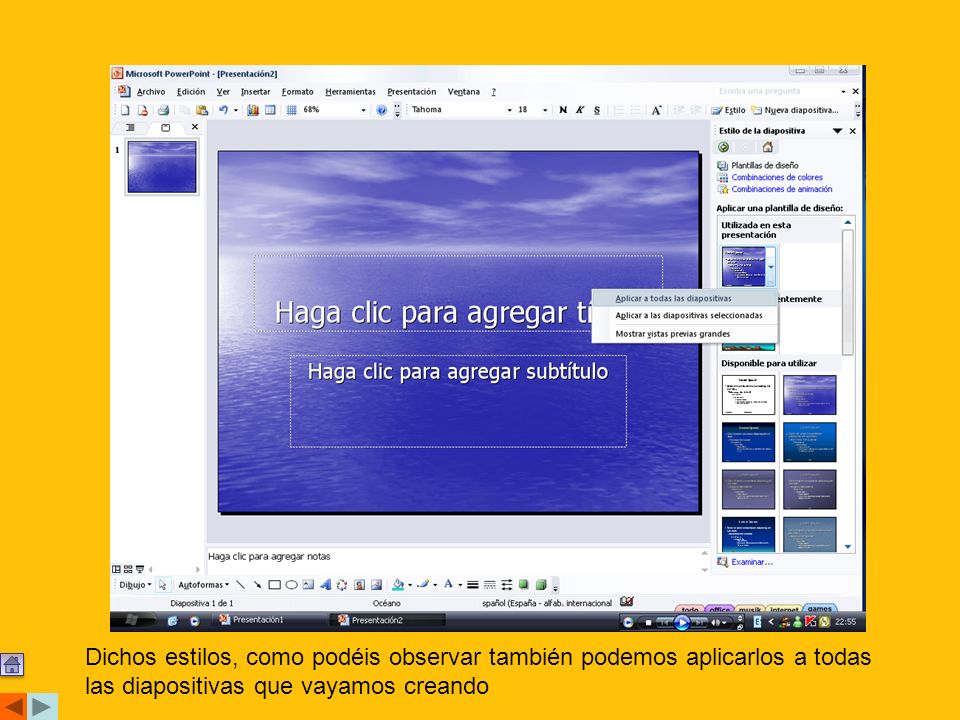Click the Print icon in the toolbar
This screenshot has height=720, width=960.
click(x=163, y=110)
